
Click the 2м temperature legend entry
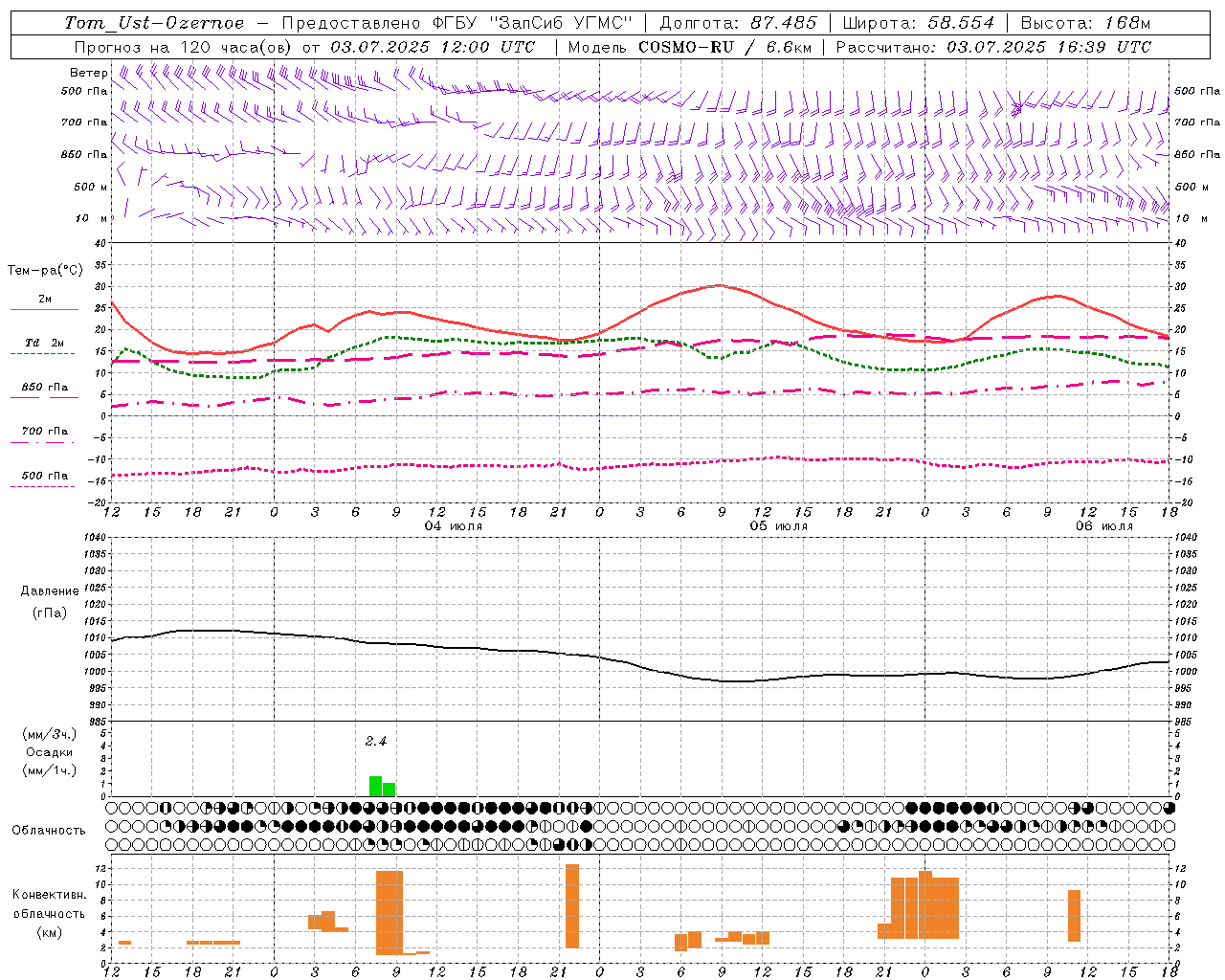pyautogui.click(x=45, y=299)
